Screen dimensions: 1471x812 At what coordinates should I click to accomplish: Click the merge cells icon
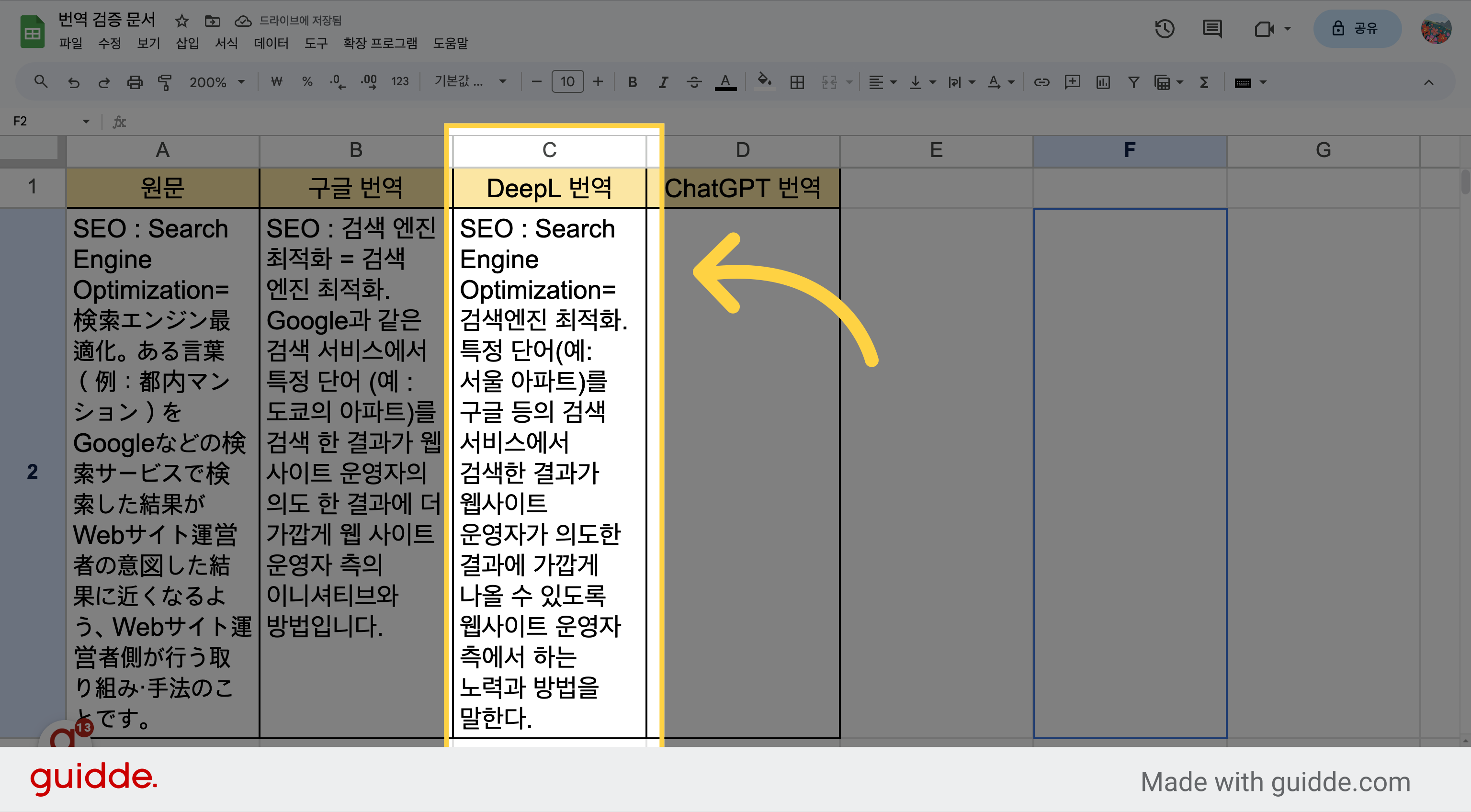pos(828,82)
